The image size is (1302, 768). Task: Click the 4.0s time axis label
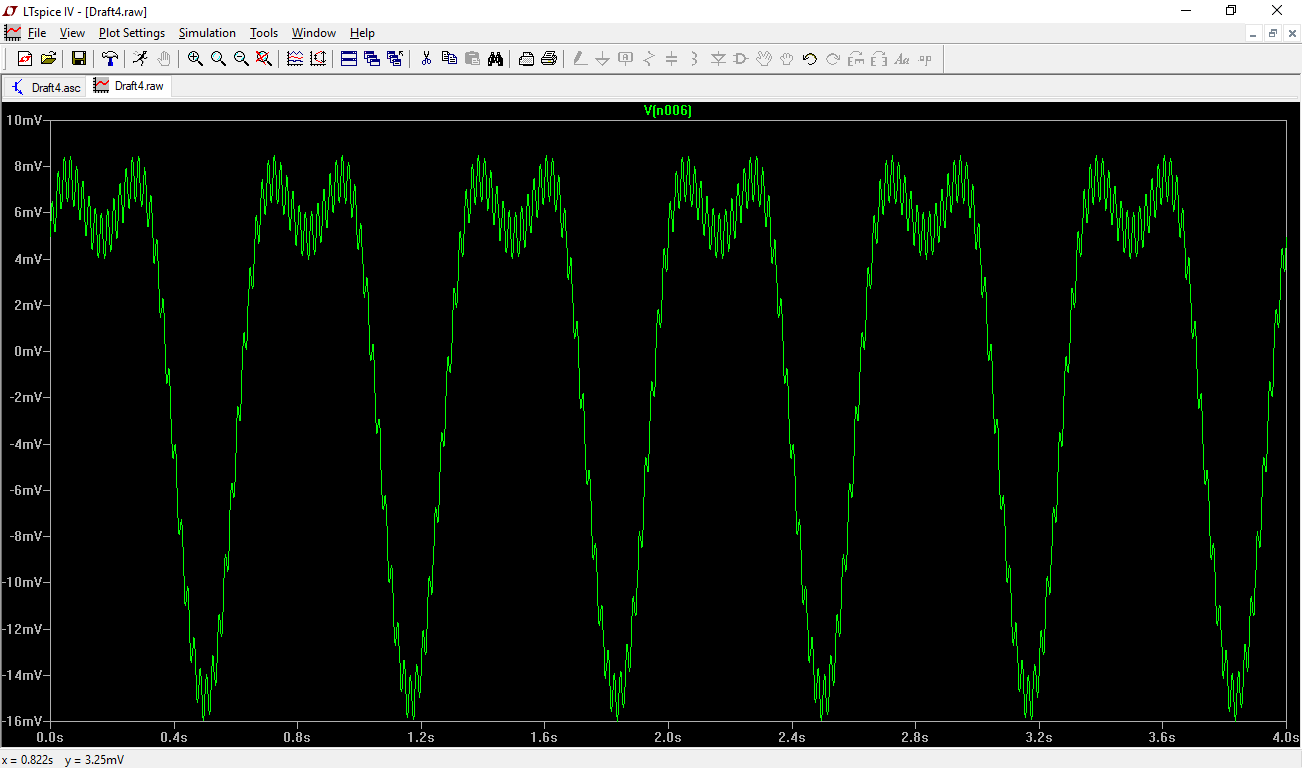[1286, 737]
